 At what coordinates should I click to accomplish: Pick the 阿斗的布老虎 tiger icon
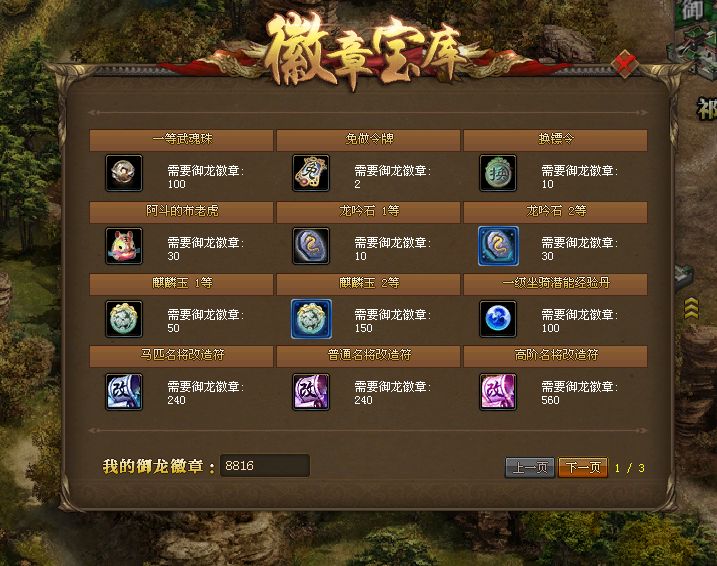point(124,246)
